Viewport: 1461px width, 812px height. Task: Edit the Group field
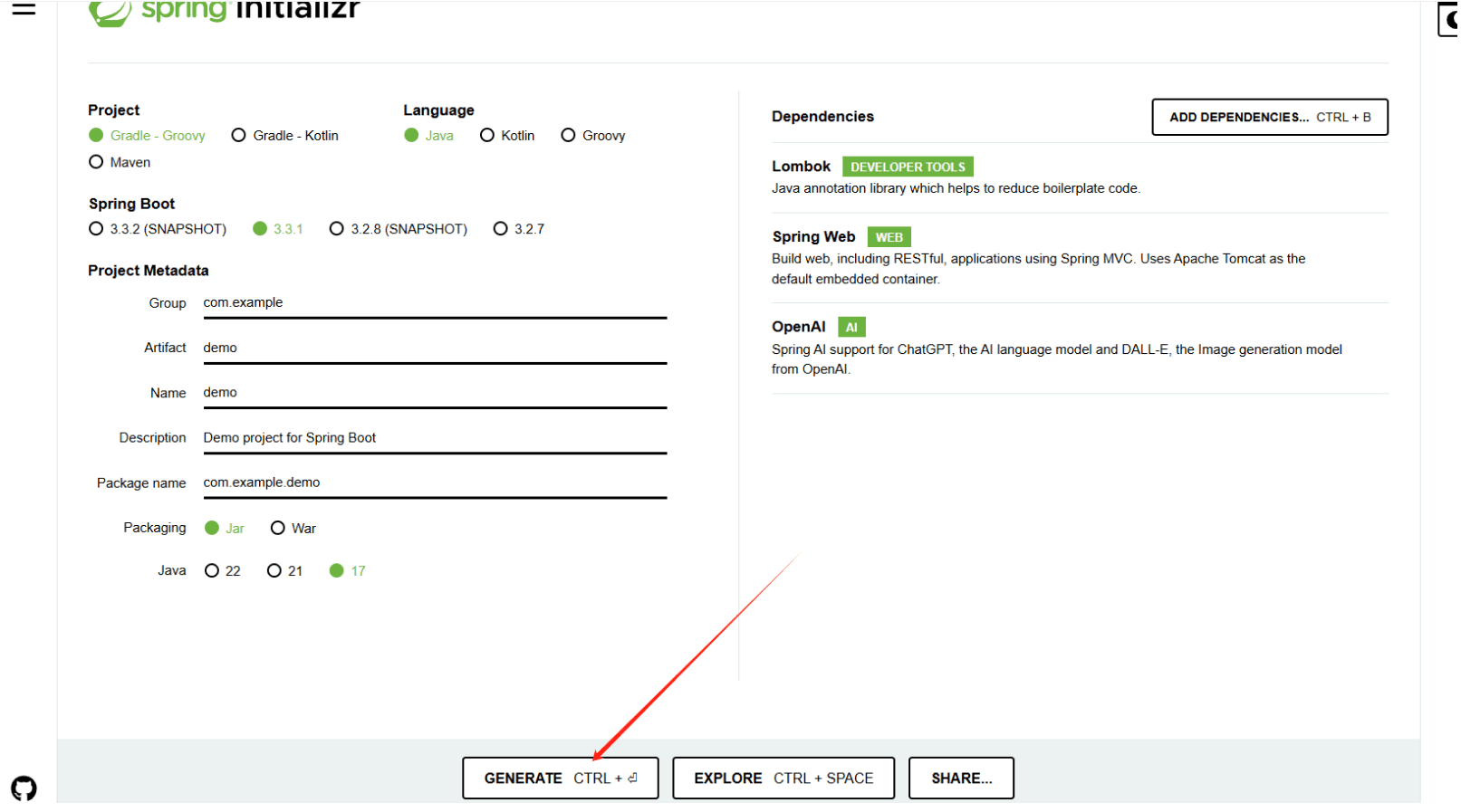click(x=435, y=303)
